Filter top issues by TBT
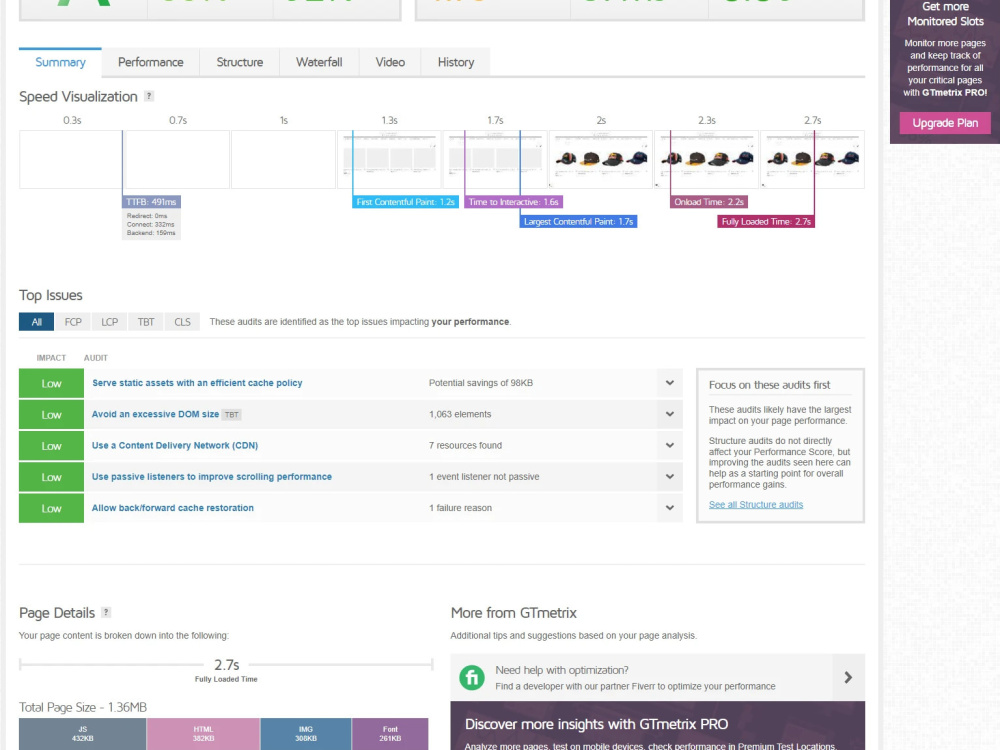1000x750 pixels. [146, 322]
